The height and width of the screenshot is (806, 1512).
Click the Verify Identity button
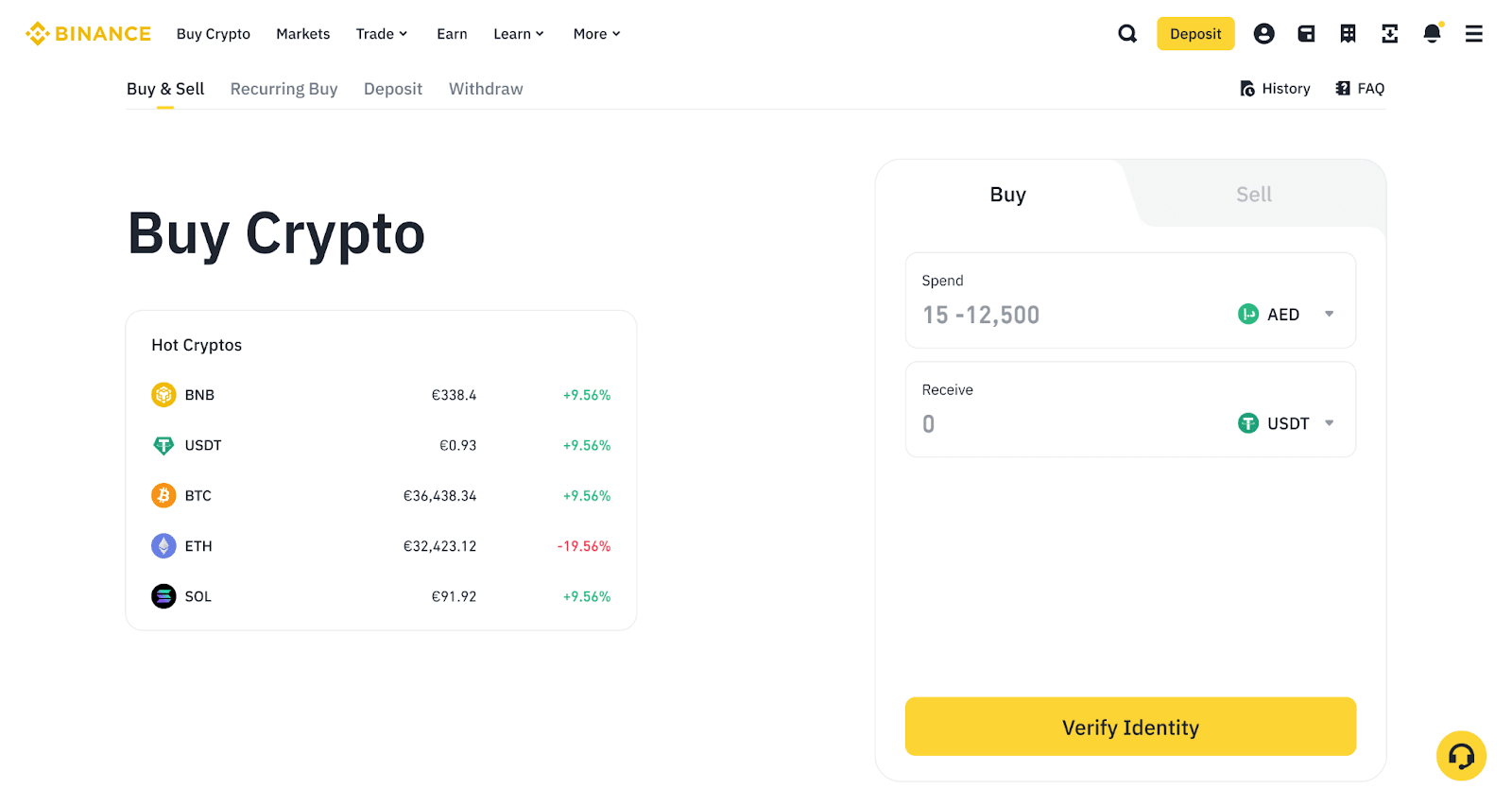pos(1130,727)
